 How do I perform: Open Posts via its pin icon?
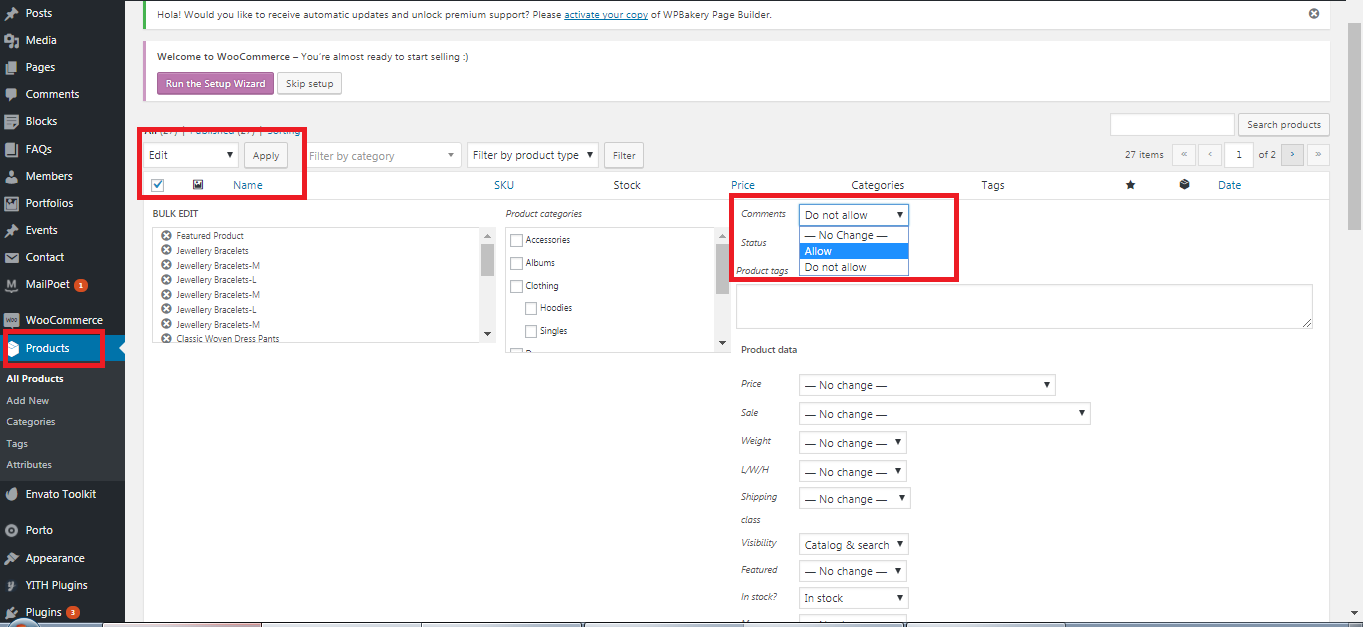11,13
